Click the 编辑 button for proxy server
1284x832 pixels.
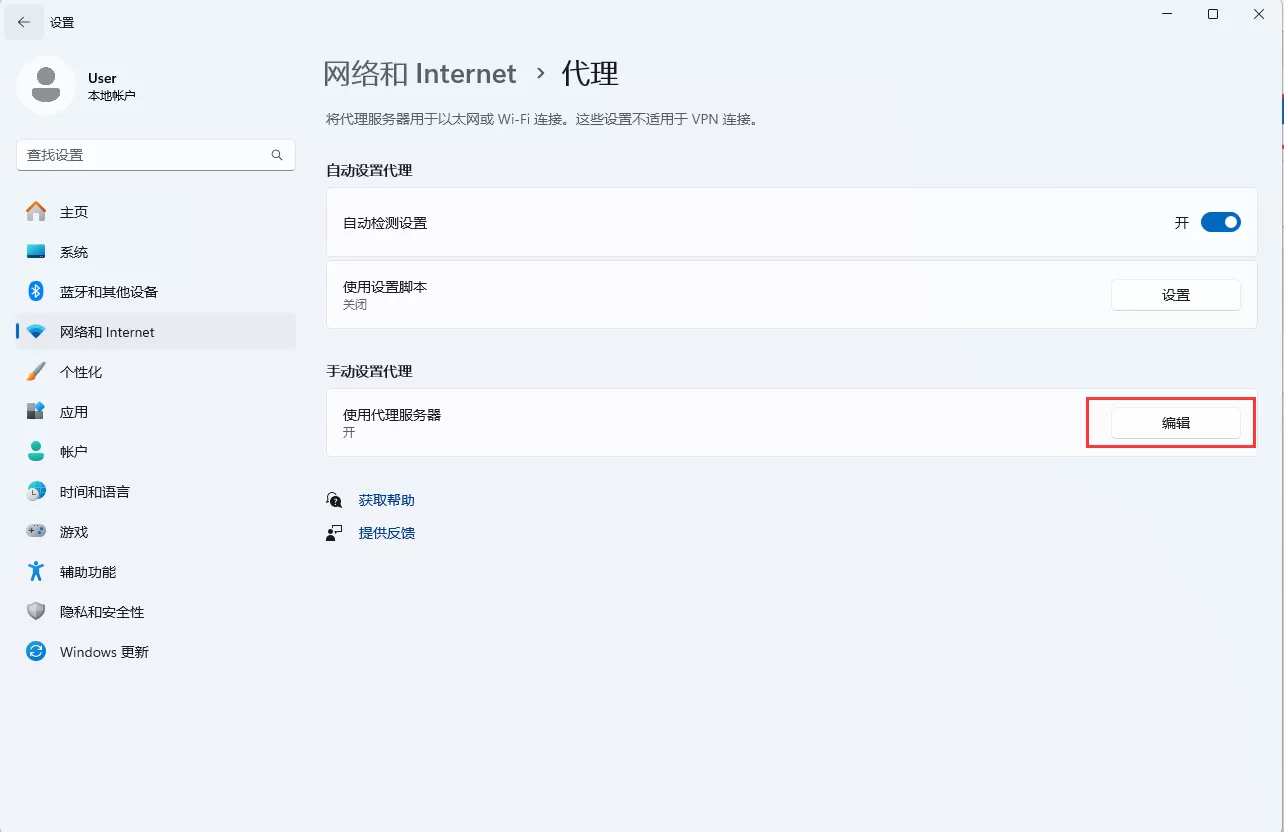coord(1175,422)
